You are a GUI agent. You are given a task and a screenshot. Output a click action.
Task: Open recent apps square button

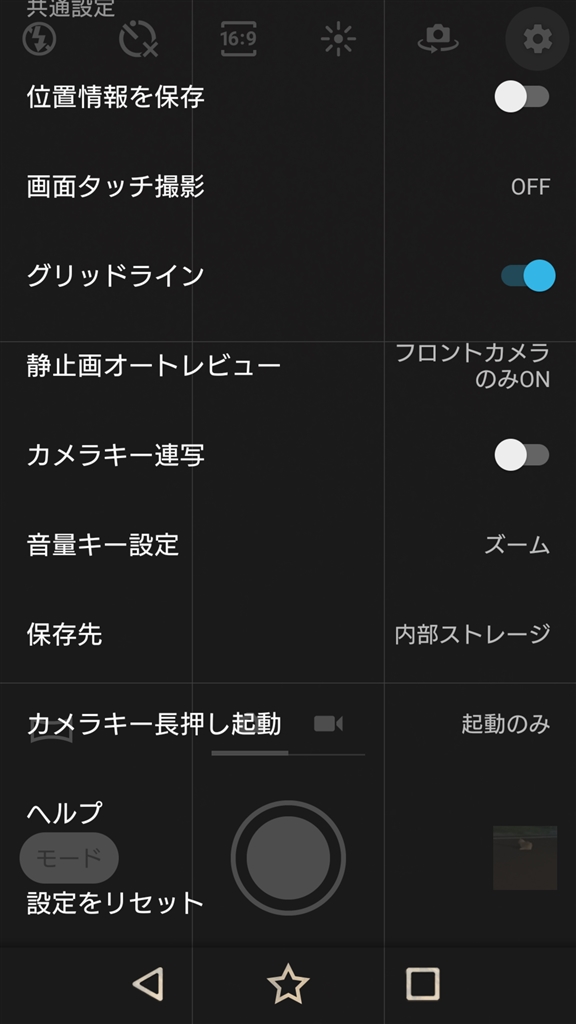pyautogui.click(x=423, y=984)
